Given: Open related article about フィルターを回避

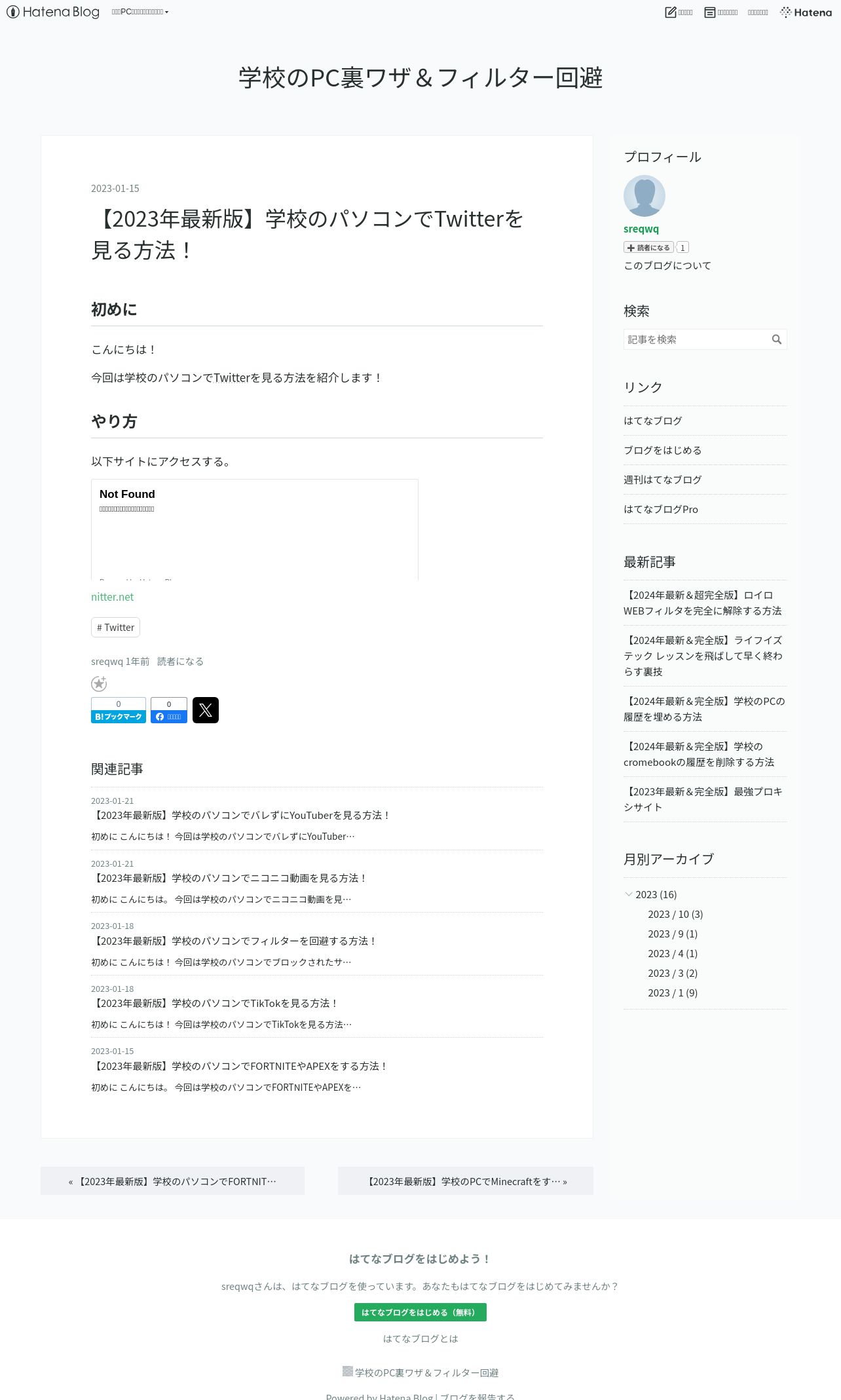Looking at the screenshot, I should pyautogui.click(x=234, y=941).
